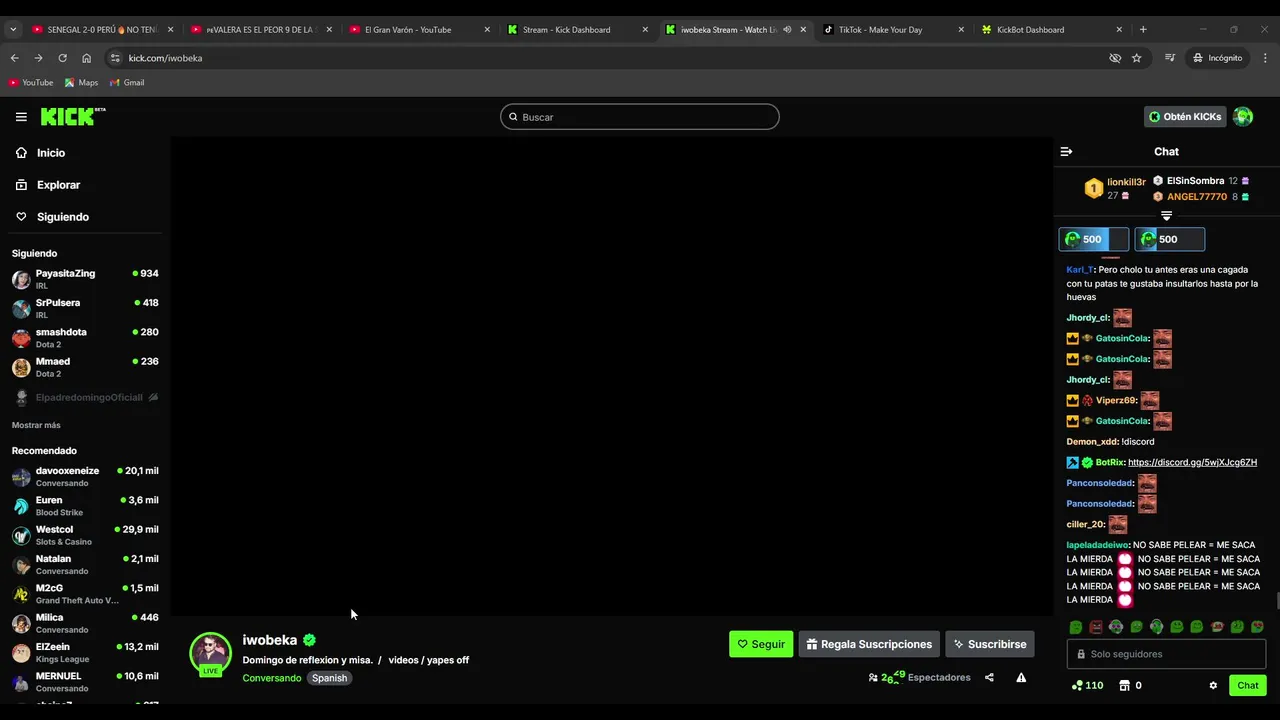Click Obtén KICKs button
Viewport: 1280px width, 720px height.
click(1184, 117)
